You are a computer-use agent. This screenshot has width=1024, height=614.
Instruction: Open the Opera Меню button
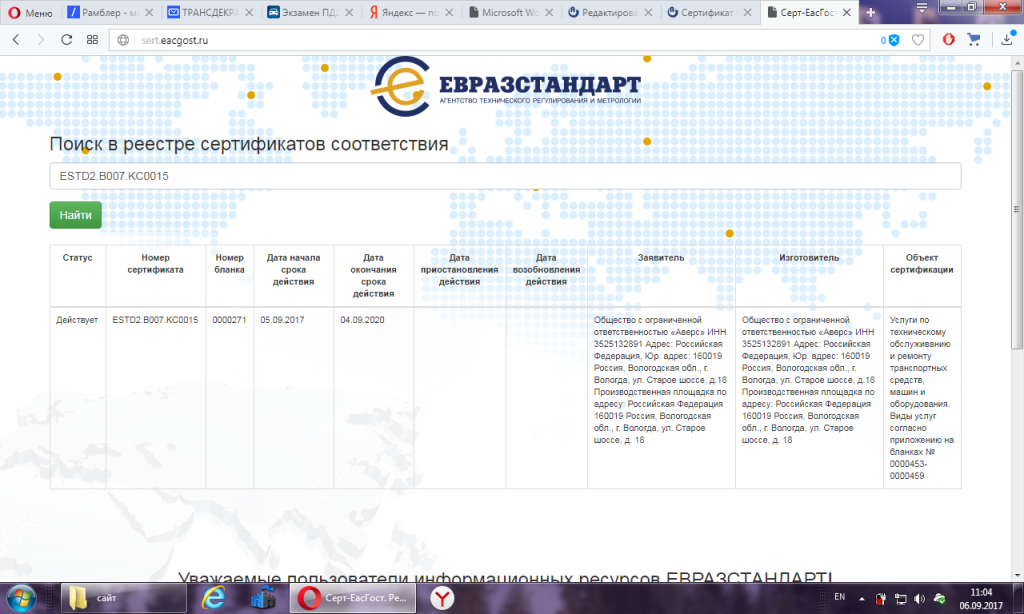pos(30,12)
